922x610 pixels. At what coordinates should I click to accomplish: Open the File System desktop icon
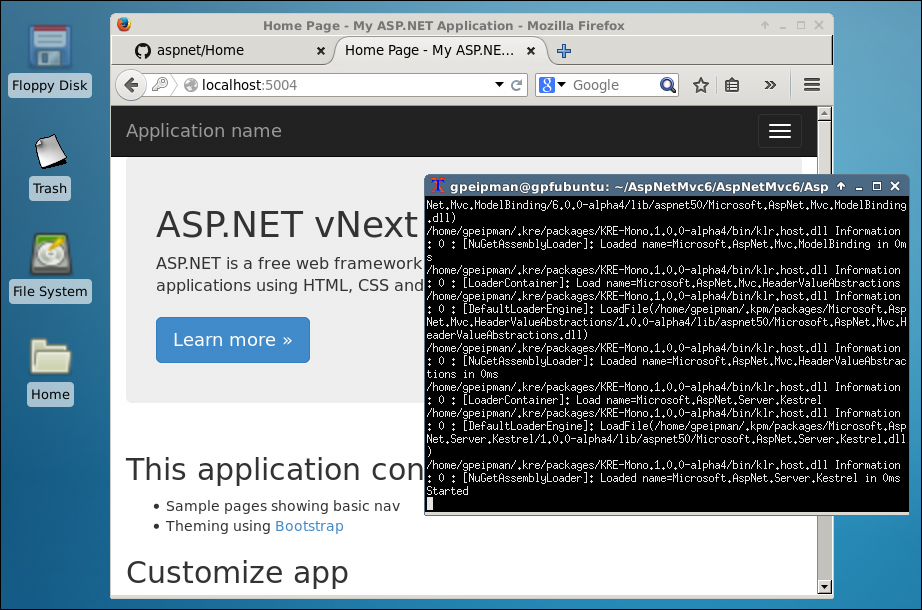click(x=50, y=268)
